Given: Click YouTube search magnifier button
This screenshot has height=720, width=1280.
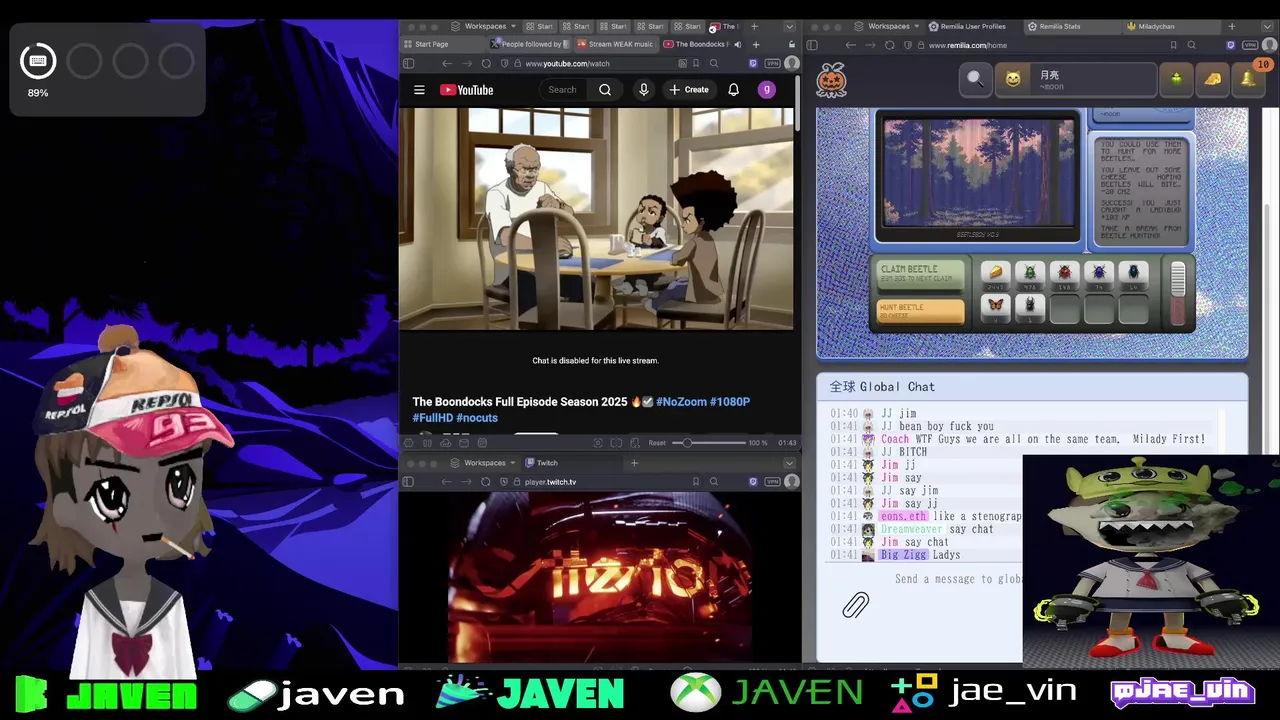Looking at the screenshot, I should (x=605, y=90).
